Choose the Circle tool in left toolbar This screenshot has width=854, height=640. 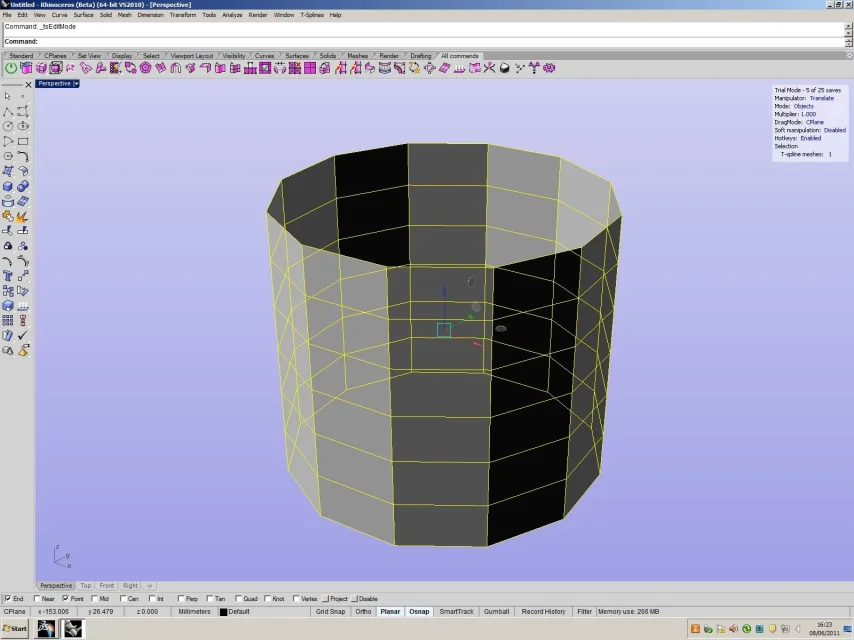[x=8, y=126]
